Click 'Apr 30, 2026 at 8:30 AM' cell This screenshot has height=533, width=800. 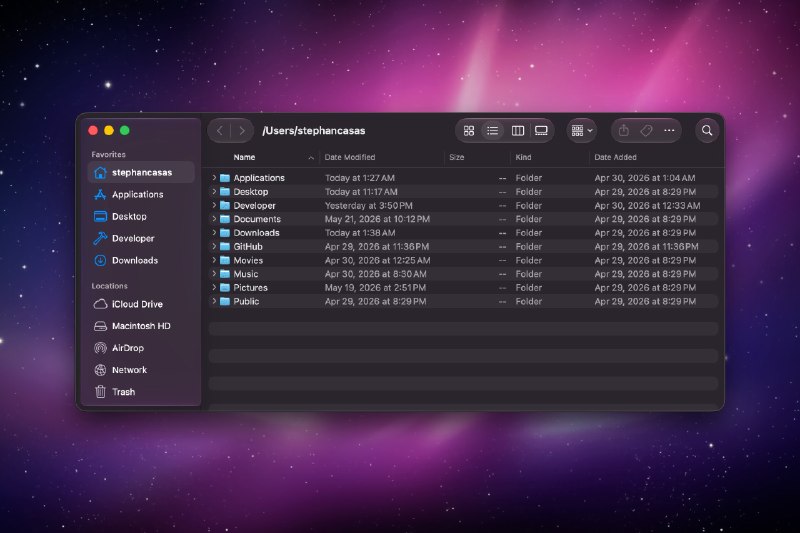pyautogui.click(x=376, y=274)
